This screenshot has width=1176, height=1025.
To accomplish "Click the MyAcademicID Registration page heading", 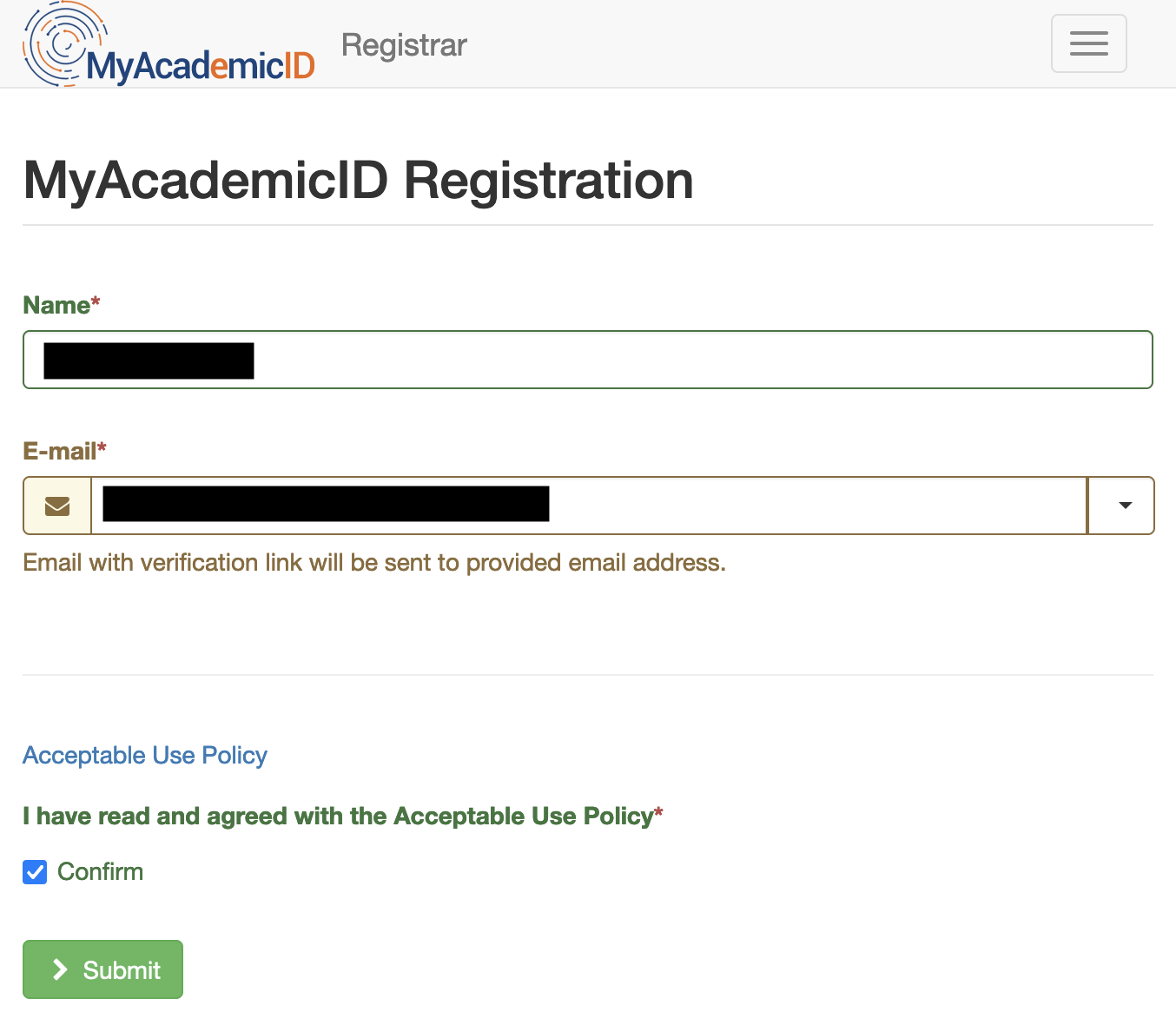I will [x=358, y=181].
